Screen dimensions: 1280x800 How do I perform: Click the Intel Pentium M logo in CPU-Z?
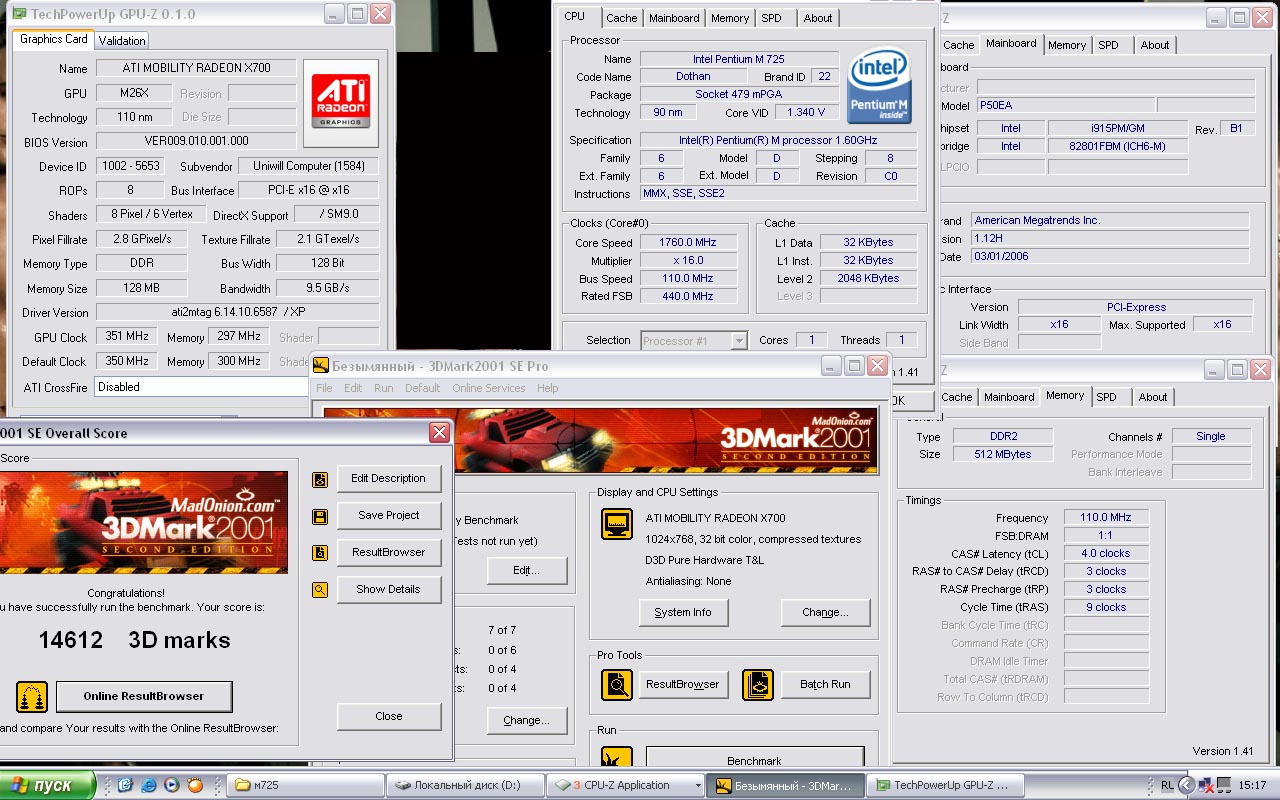coord(879,87)
